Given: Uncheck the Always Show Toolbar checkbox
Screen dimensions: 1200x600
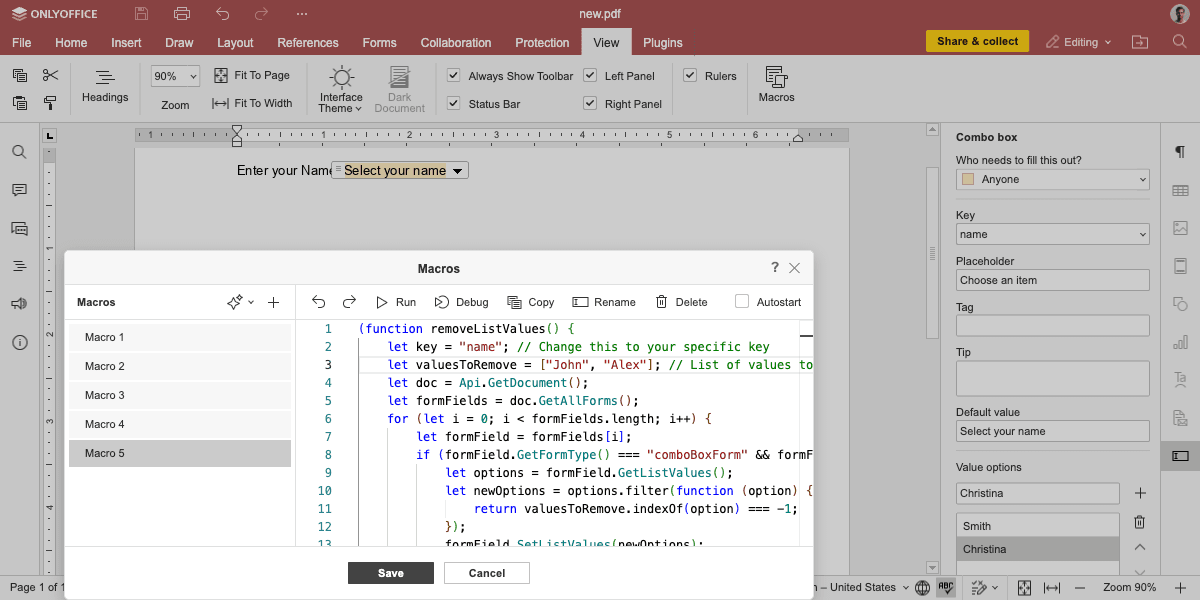Looking at the screenshot, I should point(454,76).
